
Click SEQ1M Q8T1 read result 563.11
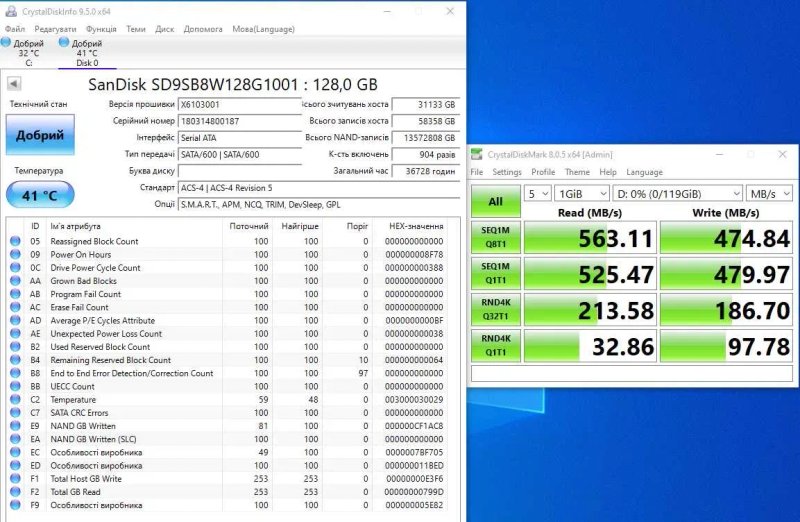(x=590, y=237)
